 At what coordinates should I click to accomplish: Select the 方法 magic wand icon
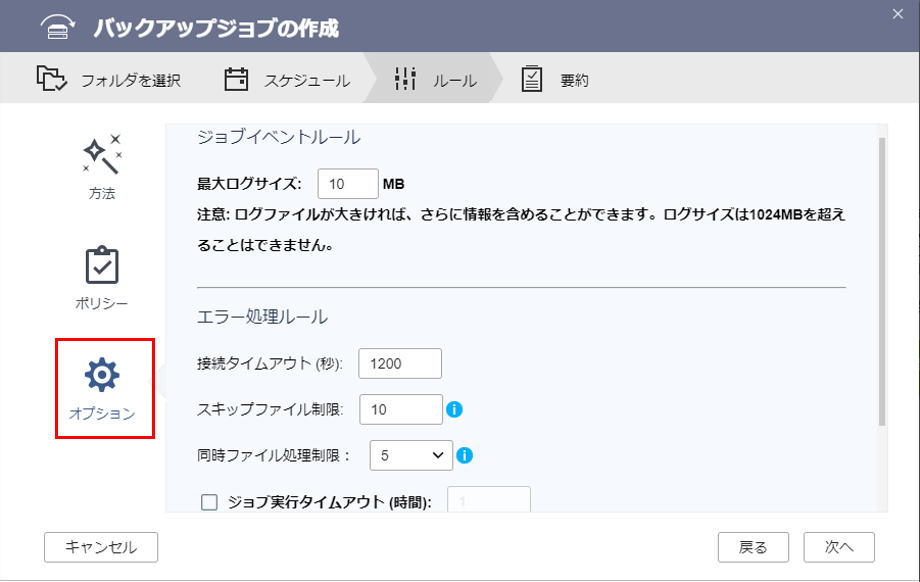pos(101,153)
